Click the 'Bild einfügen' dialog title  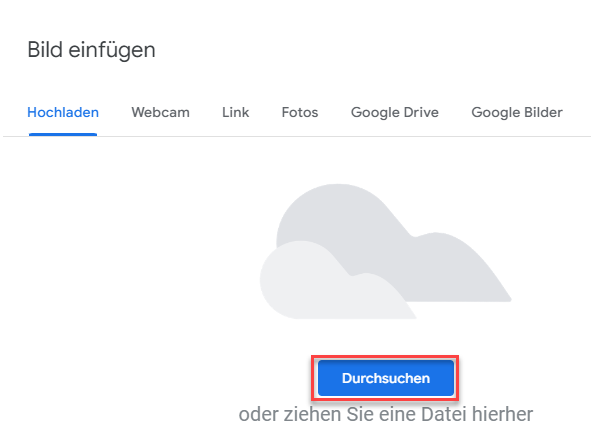coord(91,50)
